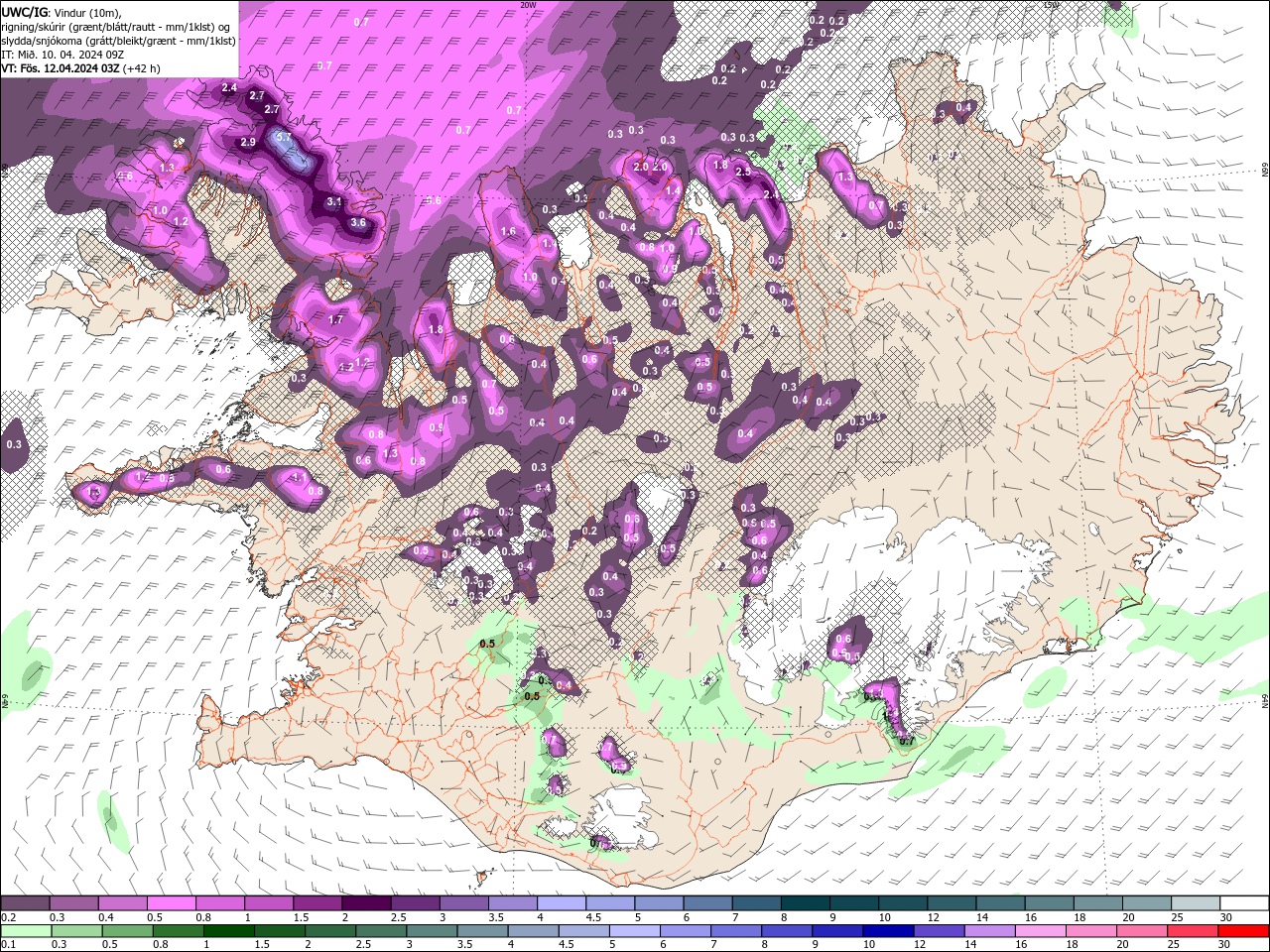Click the 'slydda/snjókoma' legend description line
Screen dimensions: 1270x952
118,41
